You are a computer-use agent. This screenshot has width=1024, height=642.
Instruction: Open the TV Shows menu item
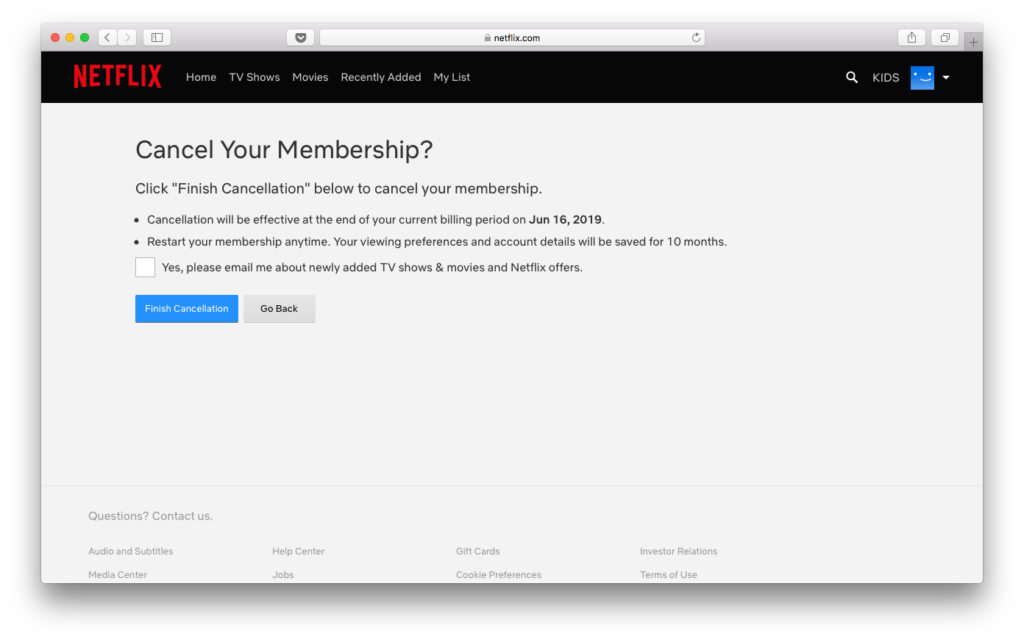coord(254,77)
